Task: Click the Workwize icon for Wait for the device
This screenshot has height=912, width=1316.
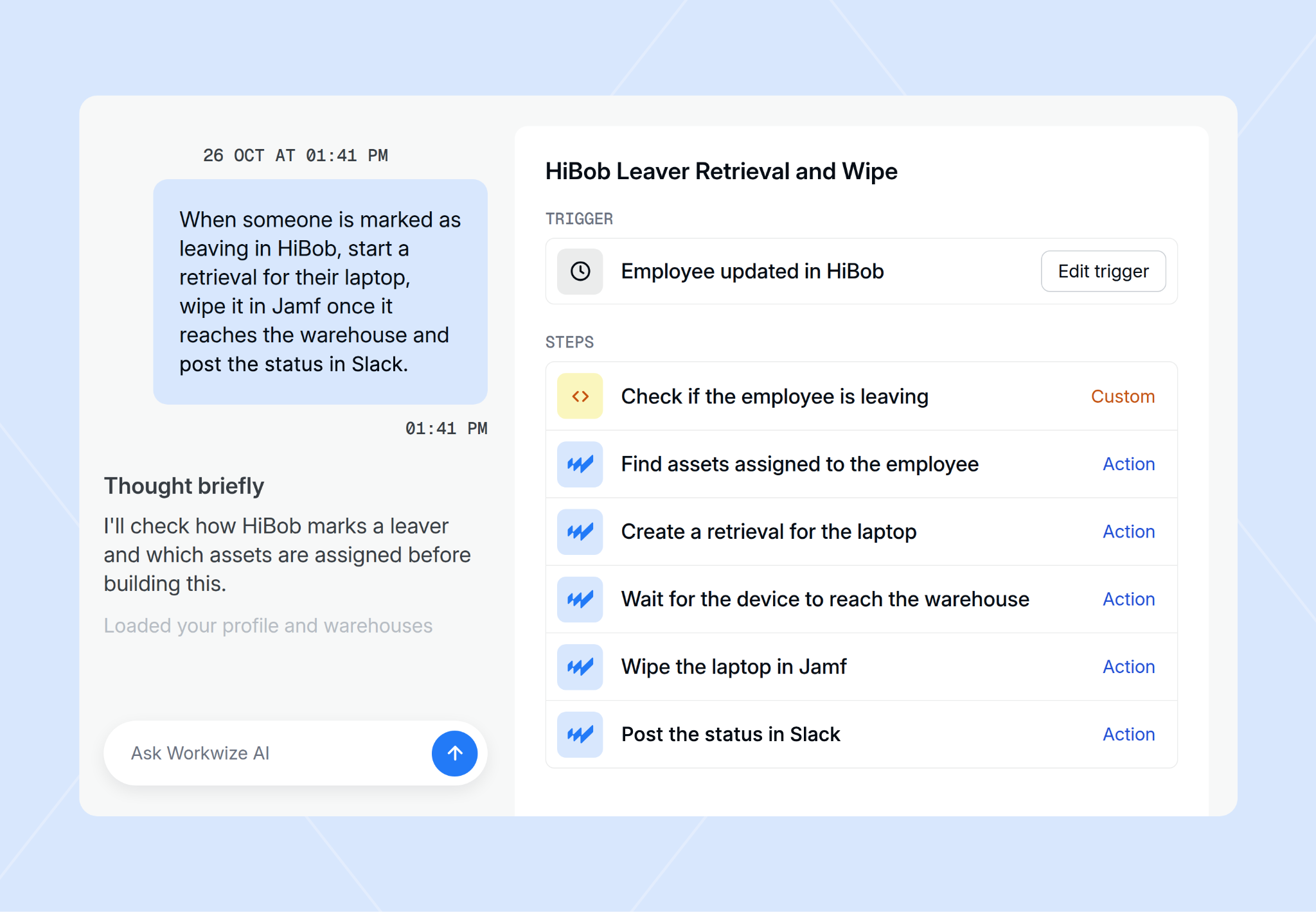Action: coord(580,599)
